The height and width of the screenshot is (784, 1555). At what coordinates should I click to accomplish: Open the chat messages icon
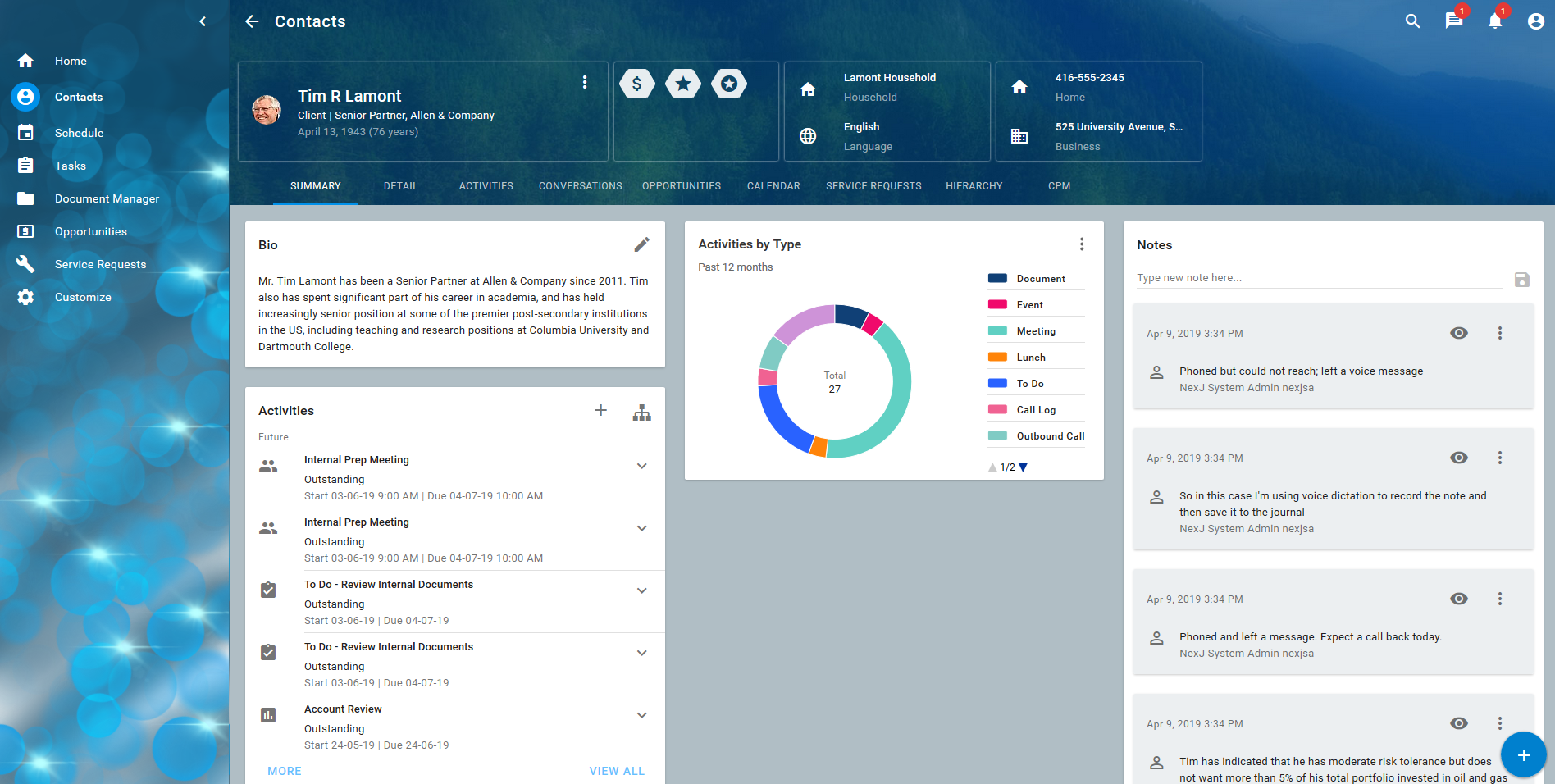(1453, 21)
